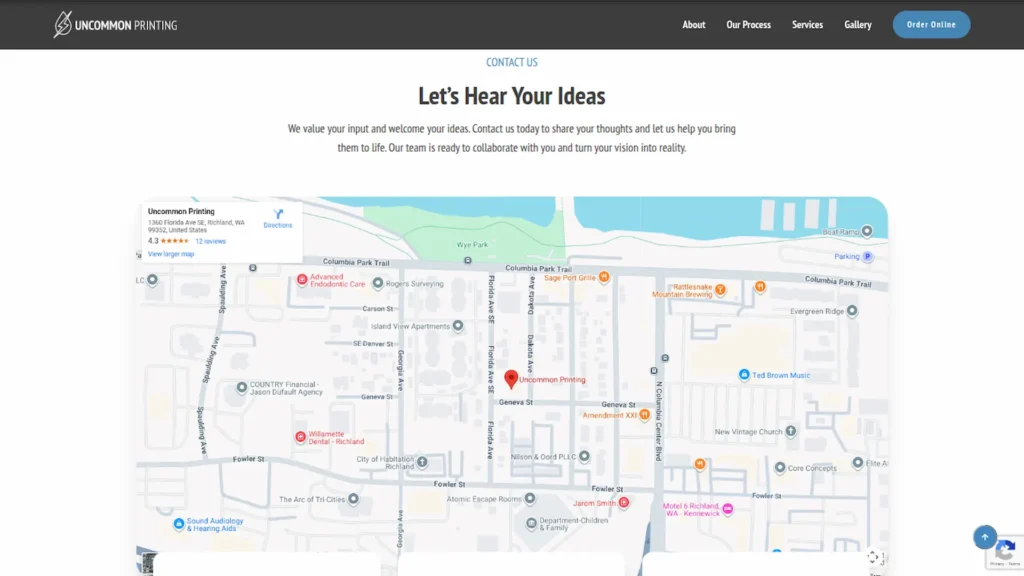
Task: Select Sage Port Grille restaurant marker
Action: 604,278
